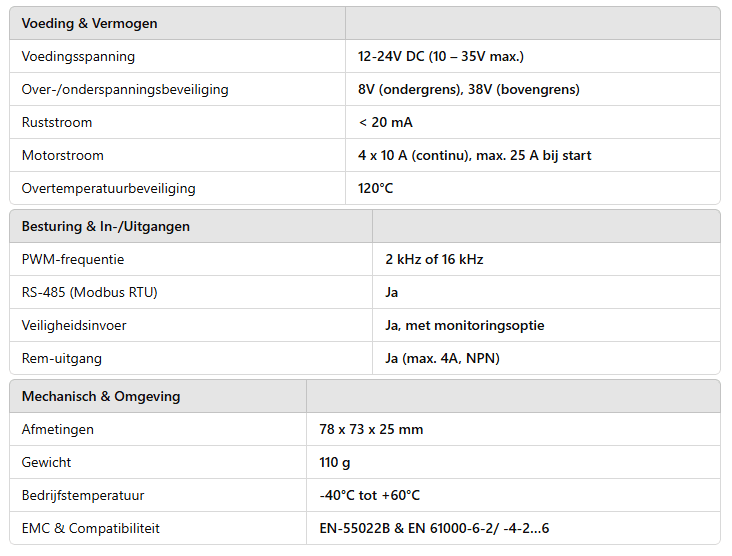
Task: Click the 120°C overtemperature value
Action: [375, 189]
